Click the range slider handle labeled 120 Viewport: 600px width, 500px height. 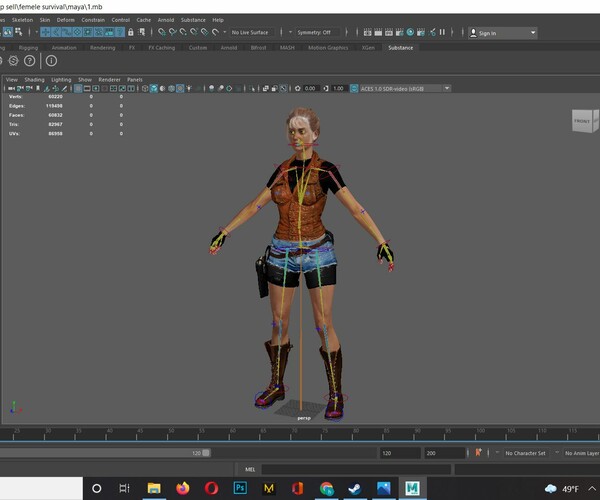(206, 453)
